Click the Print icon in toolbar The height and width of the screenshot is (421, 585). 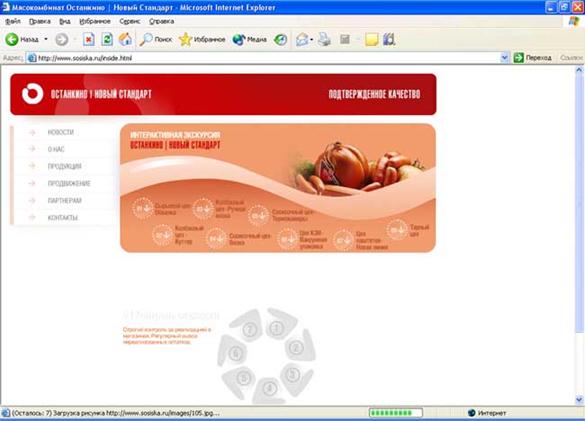pyautogui.click(x=324, y=39)
